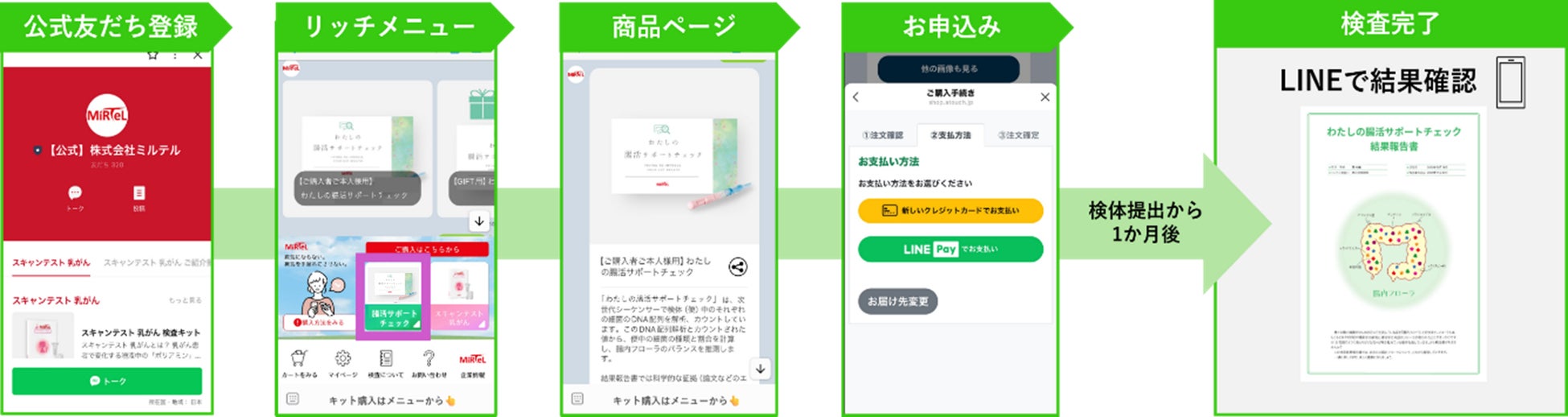This screenshot has height=417, width=1568.
Task: Select the ②支払方法 step tab
Action: point(950,135)
